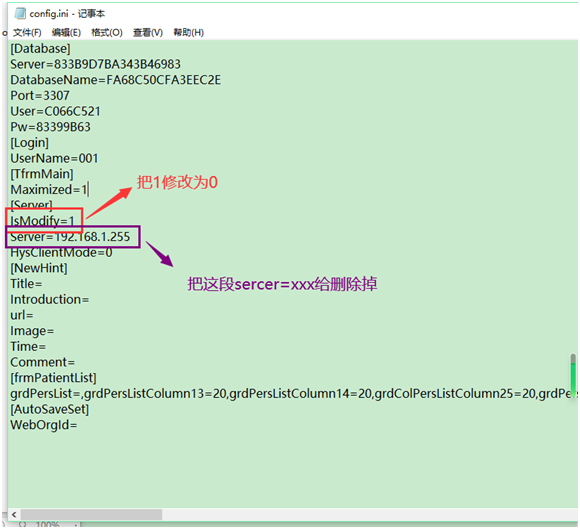Click into the Server=192.168.1.255 line
Image resolution: width=580 pixels, height=529 pixels.
tap(70, 237)
